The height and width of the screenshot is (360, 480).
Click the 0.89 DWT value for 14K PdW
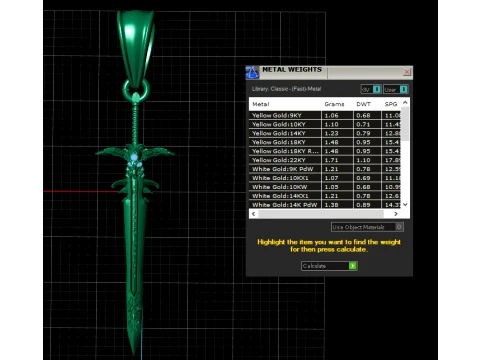363,205
